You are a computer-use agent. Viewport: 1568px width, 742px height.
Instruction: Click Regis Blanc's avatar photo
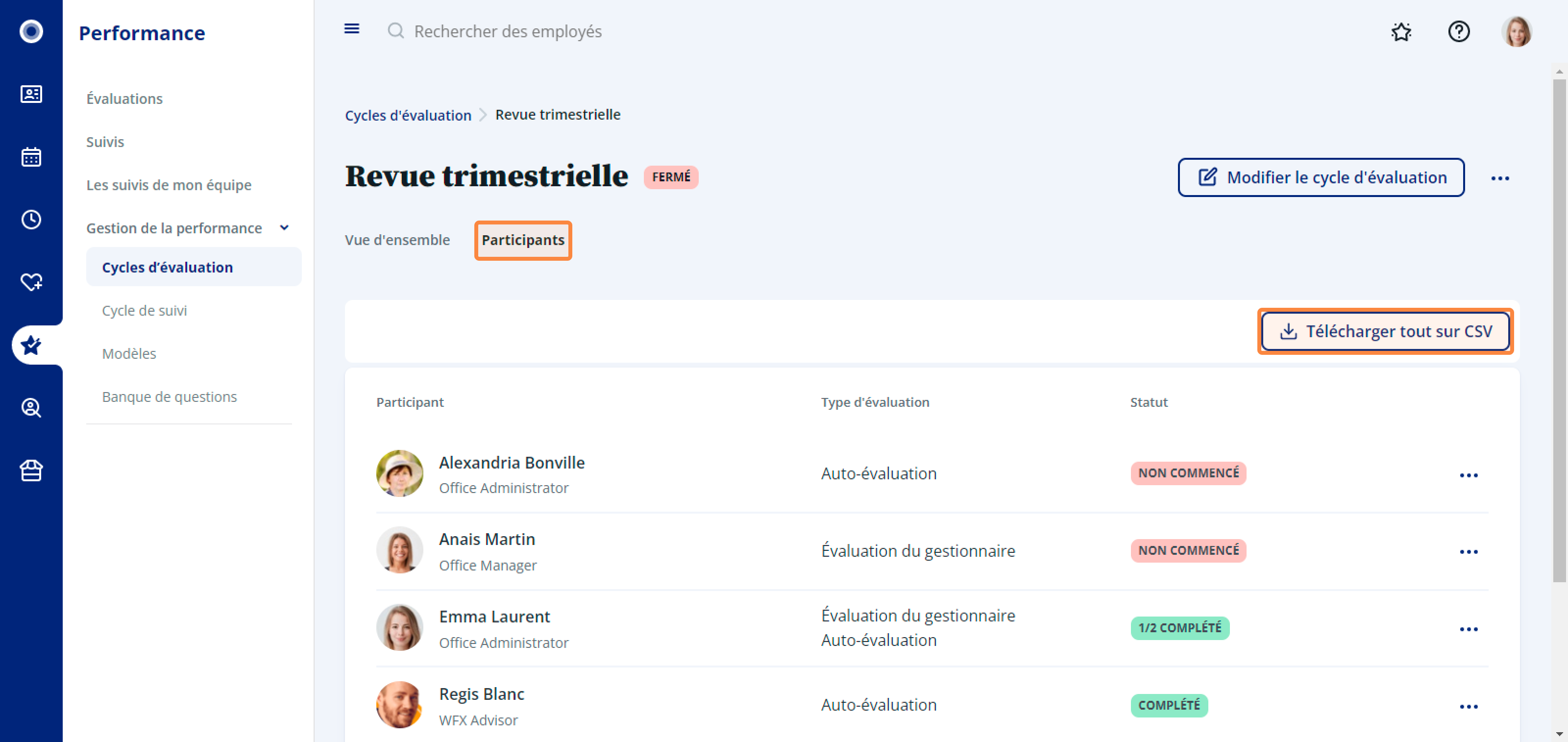pyautogui.click(x=399, y=705)
